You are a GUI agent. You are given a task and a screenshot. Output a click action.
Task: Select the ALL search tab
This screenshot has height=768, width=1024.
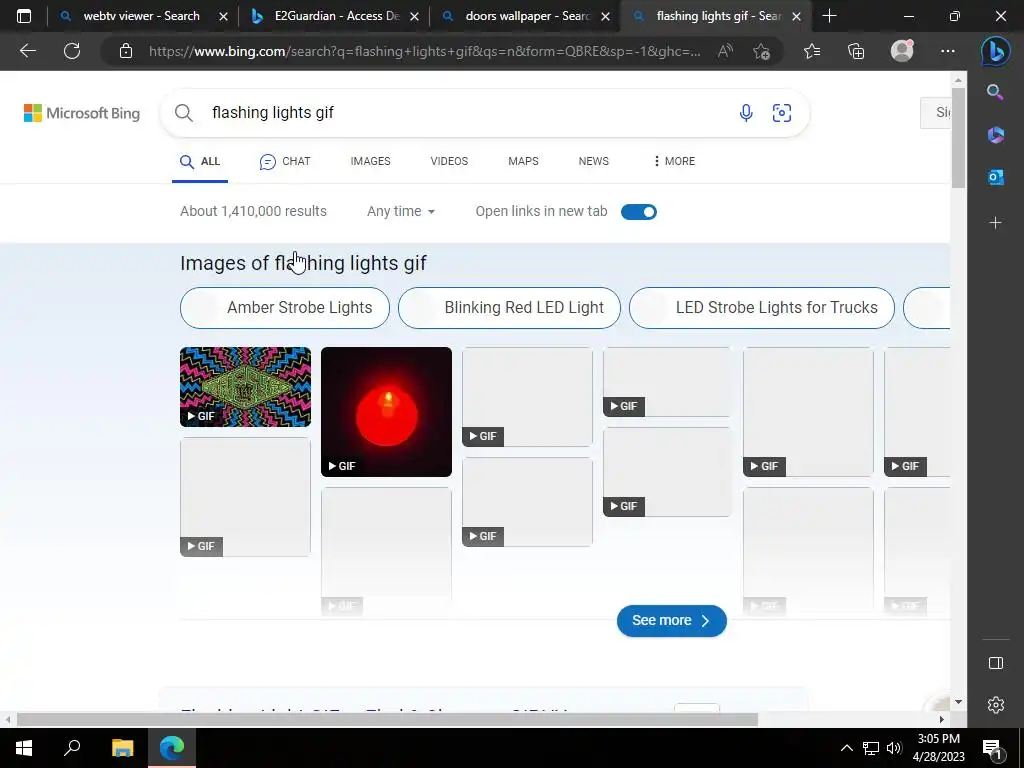(200, 161)
